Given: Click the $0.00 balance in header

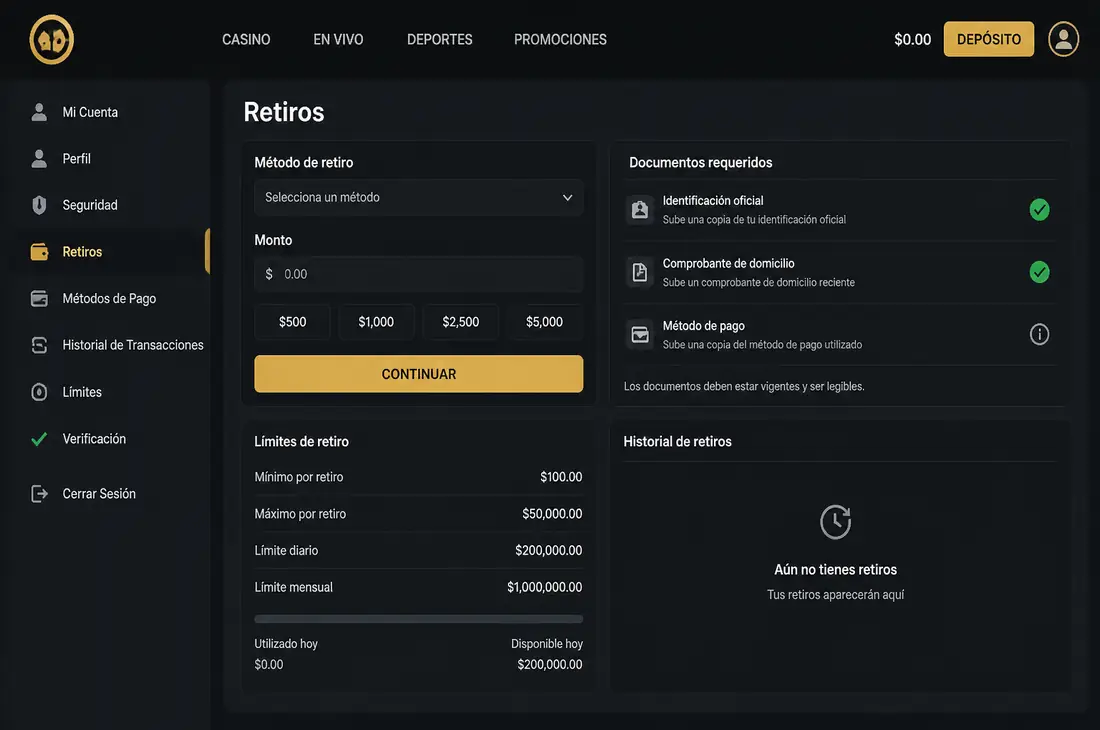Looking at the screenshot, I should pos(913,39).
